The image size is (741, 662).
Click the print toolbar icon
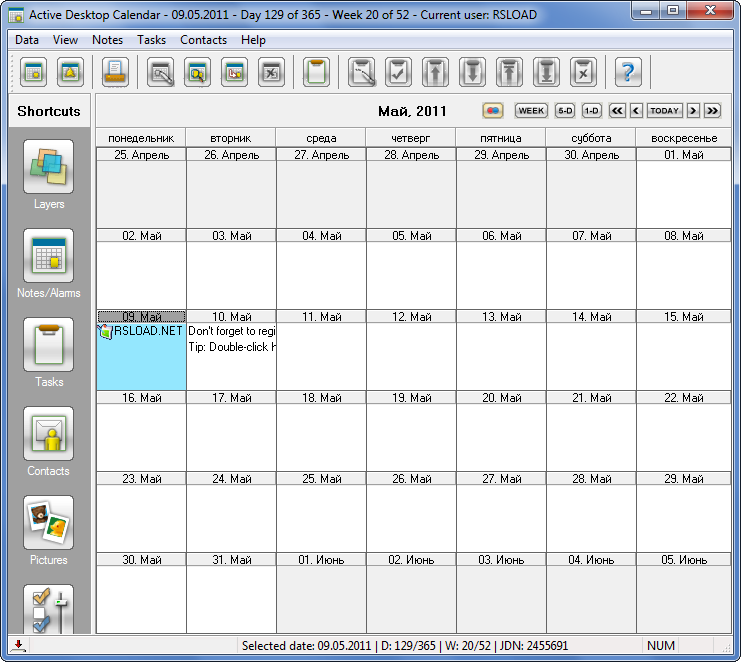click(x=115, y=72)
